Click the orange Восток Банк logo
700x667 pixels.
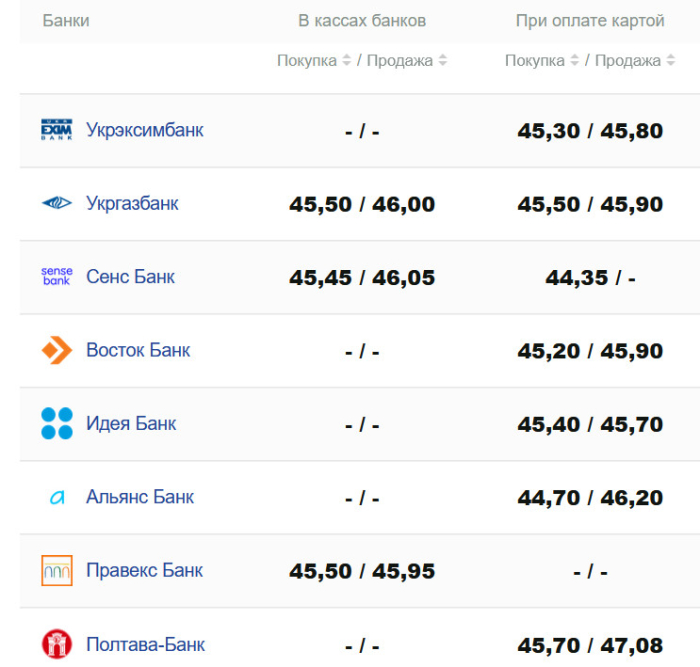56,350
